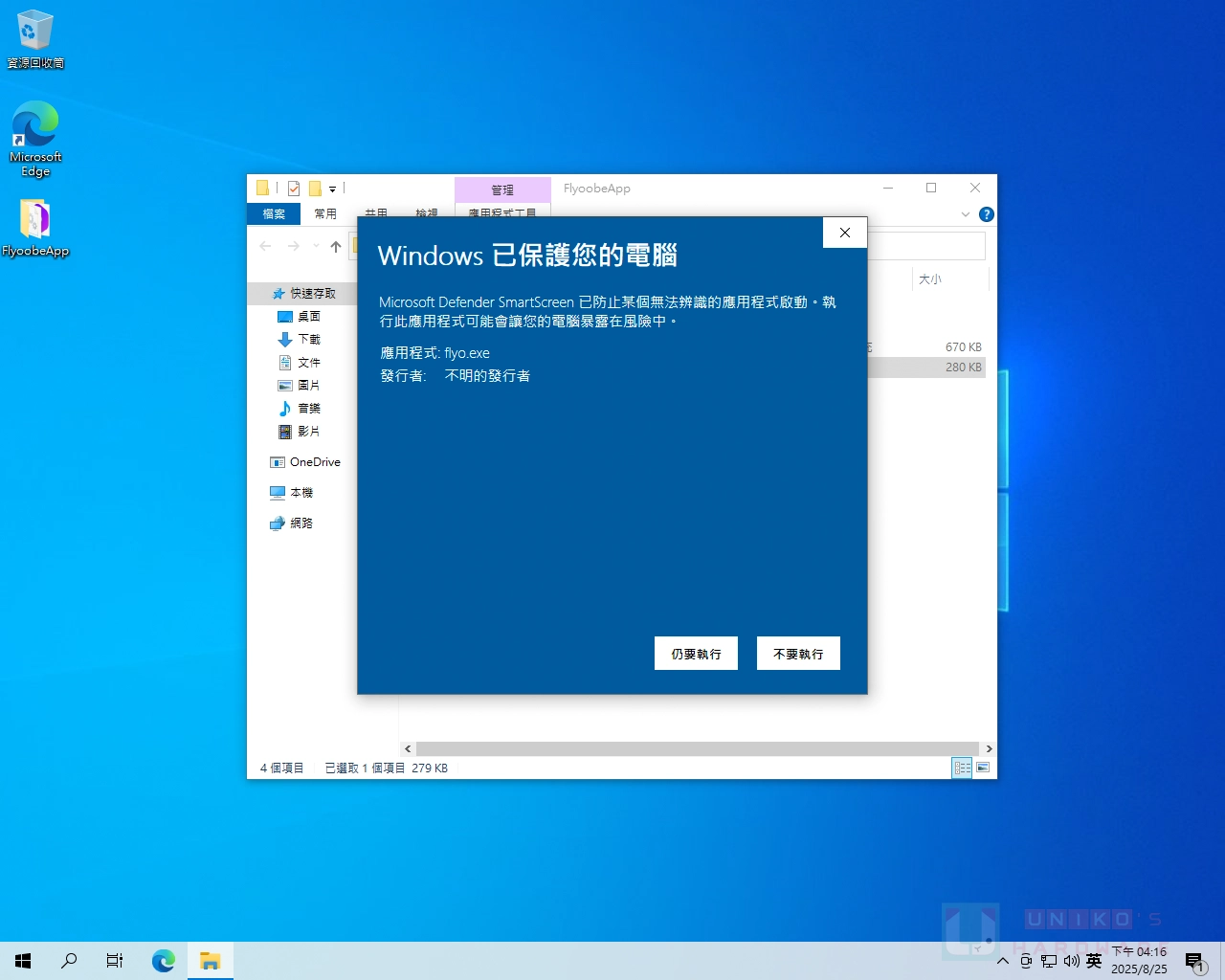Click the horizontal scrollbar right arrow
Image resolution: width=1225 pixels, height=980 pixels.
point(989,749)
